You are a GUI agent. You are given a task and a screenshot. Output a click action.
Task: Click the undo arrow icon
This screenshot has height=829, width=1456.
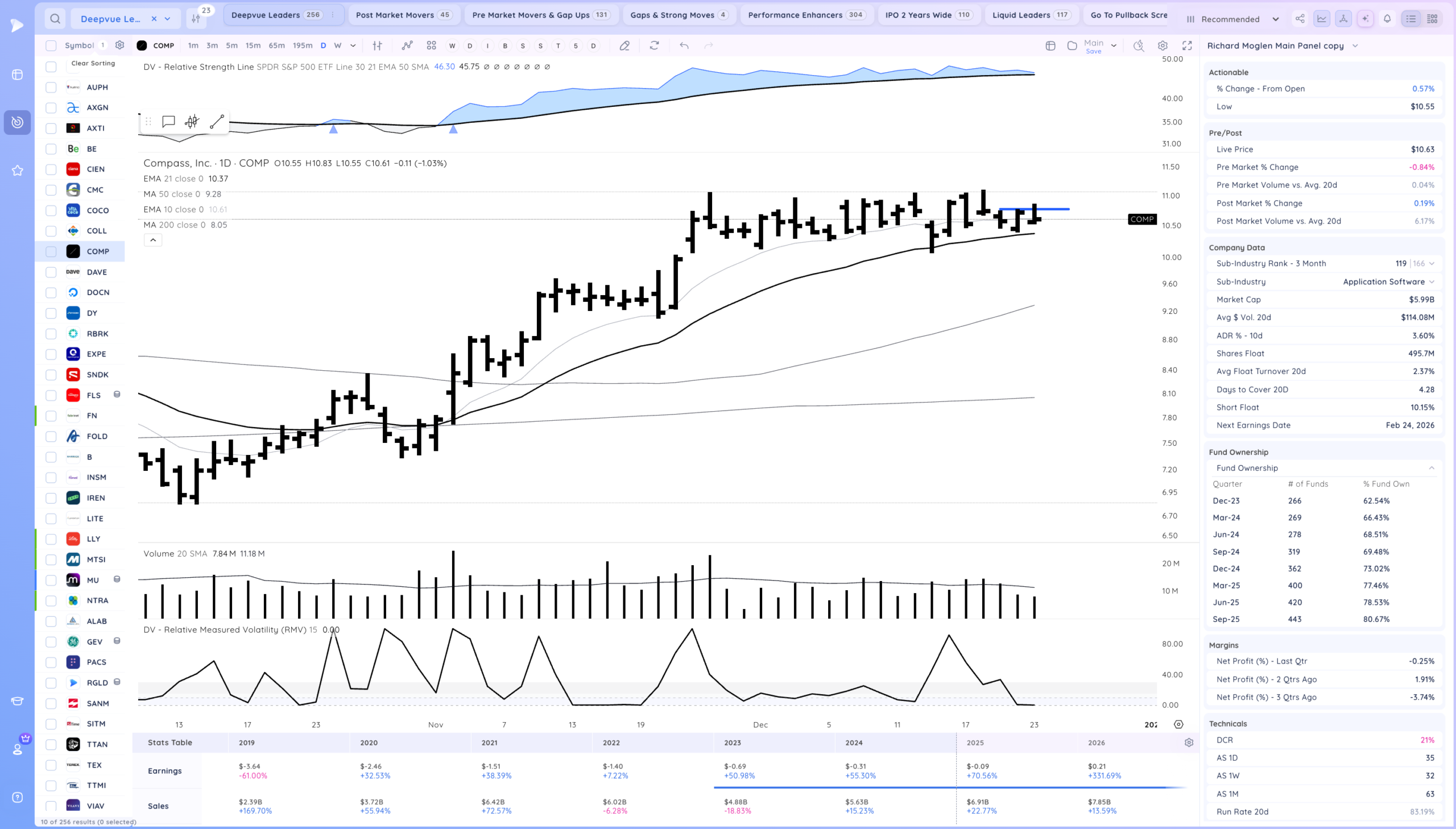pos(684,45)
